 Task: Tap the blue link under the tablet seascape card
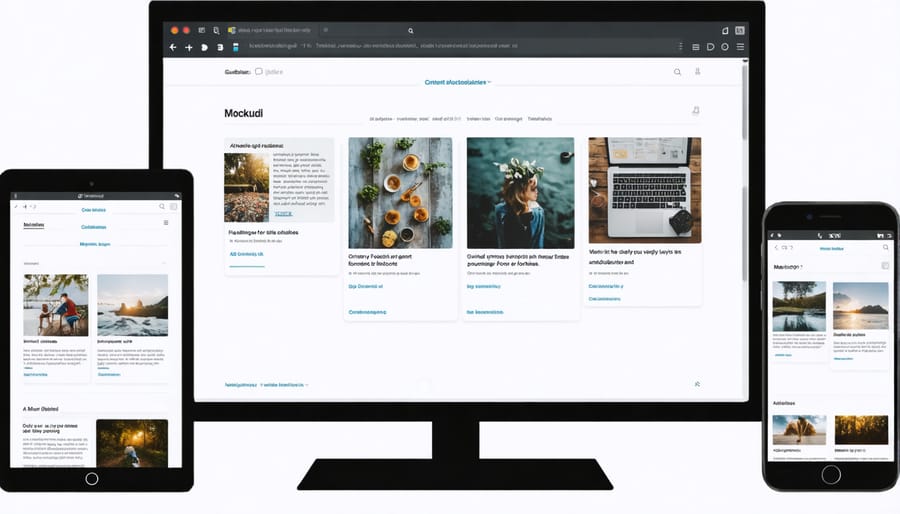point(109,375)
